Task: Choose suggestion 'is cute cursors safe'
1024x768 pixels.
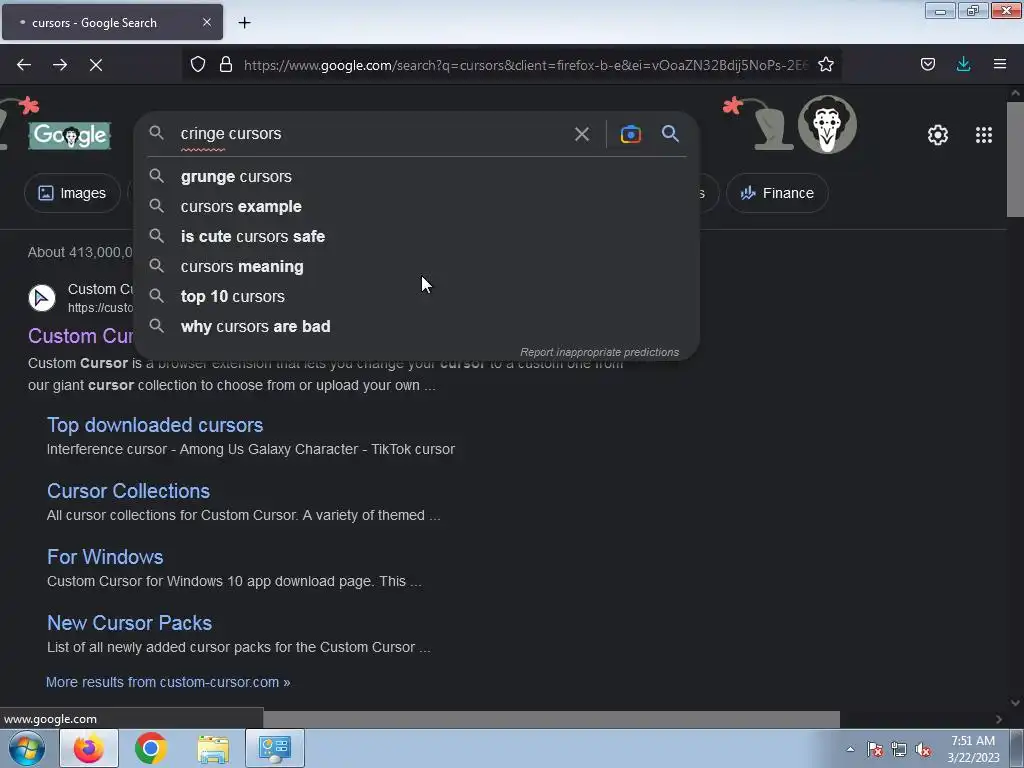Action: (x=417, y=236)
